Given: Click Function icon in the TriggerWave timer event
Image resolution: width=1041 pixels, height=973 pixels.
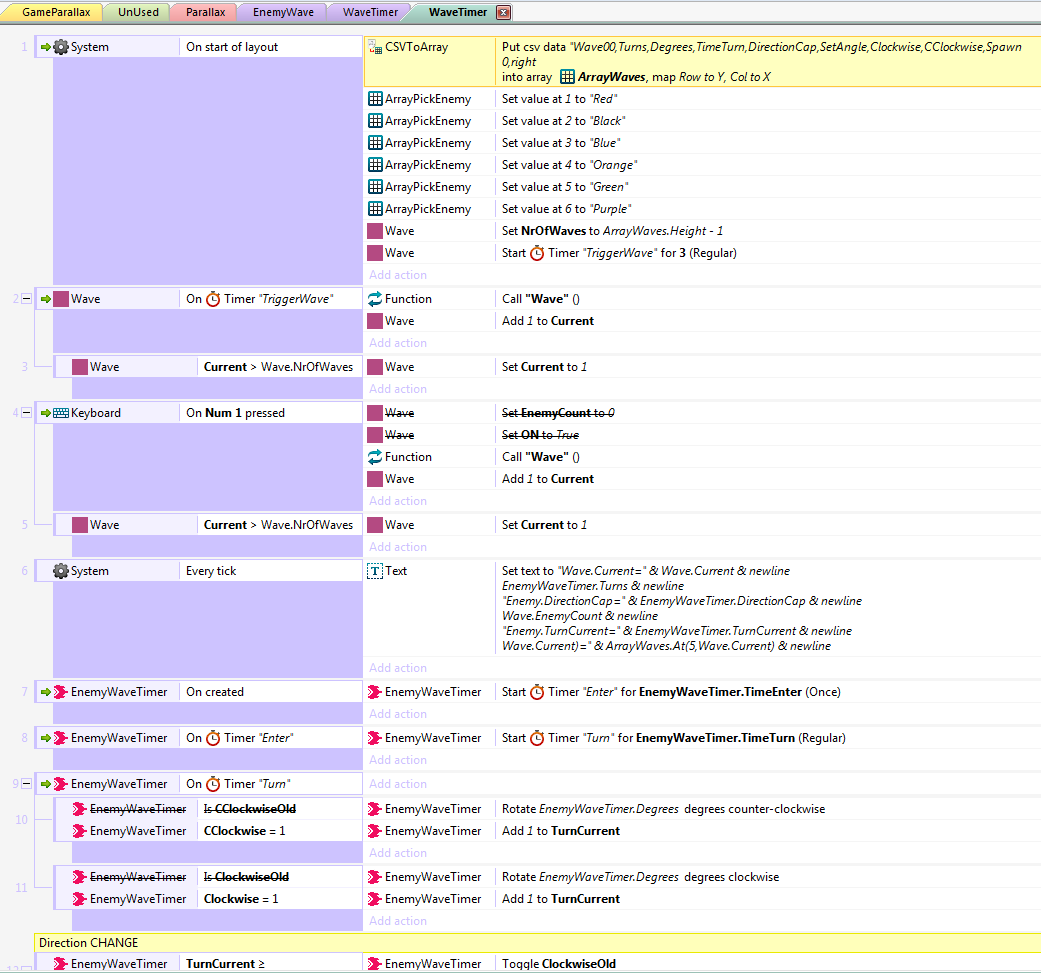Looking at the screenshot, I should (x=375, y=299).
